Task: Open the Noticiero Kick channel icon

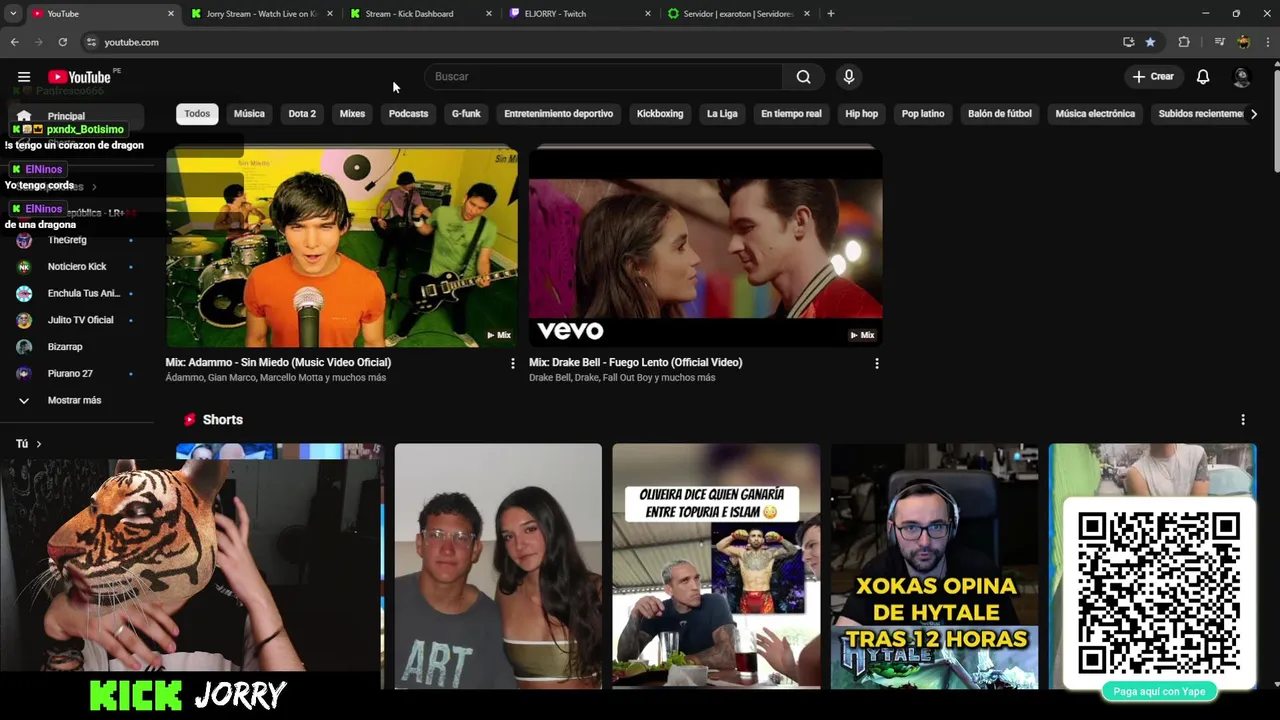Action: point(24,267)
